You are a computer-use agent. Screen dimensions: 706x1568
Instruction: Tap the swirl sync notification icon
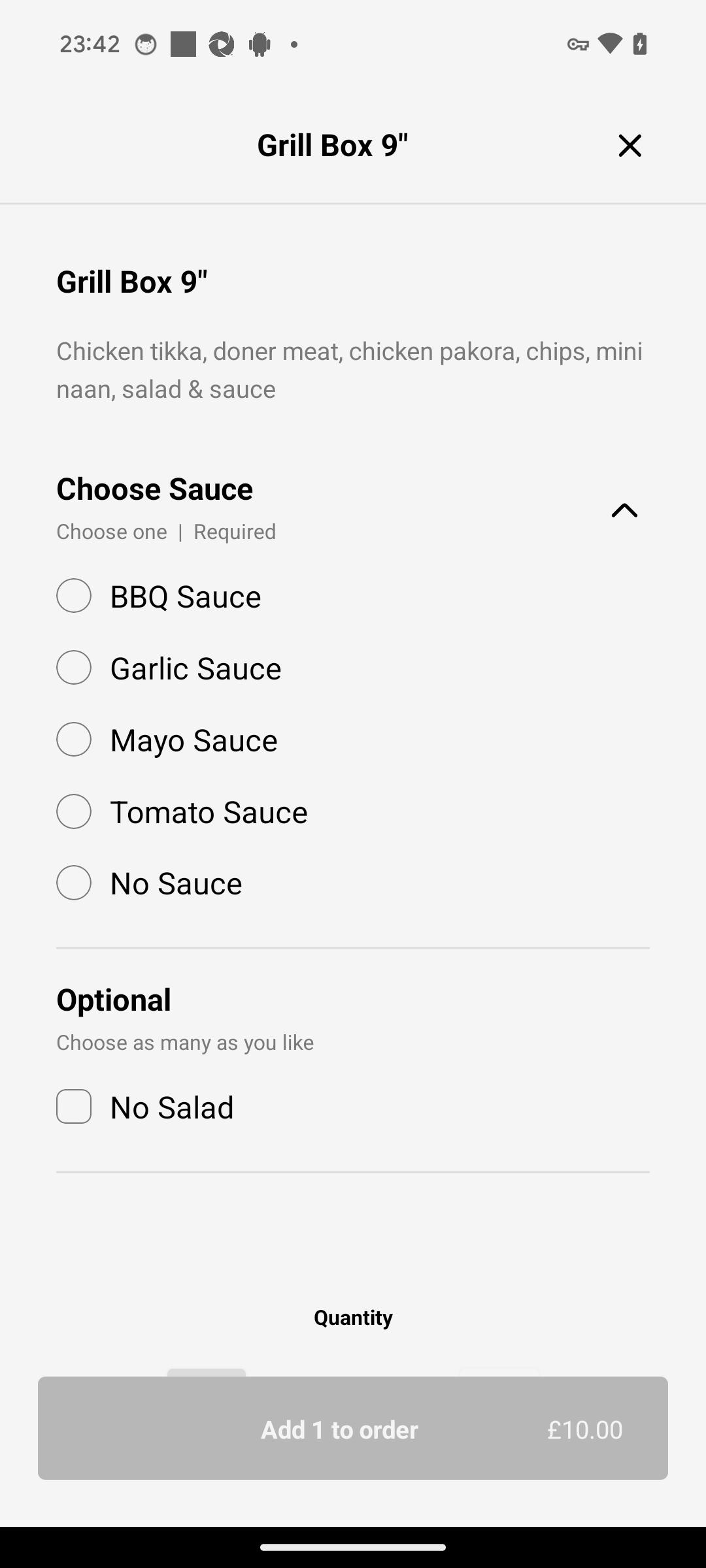point(221,44)
